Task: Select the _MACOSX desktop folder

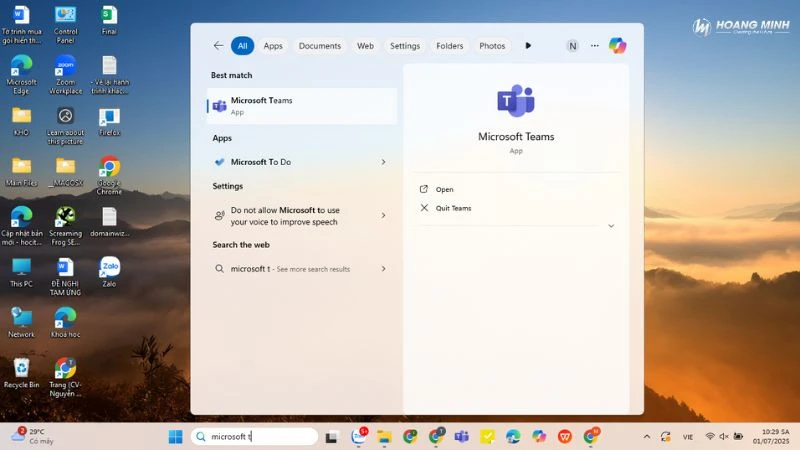Action: [x=65, y=172]
